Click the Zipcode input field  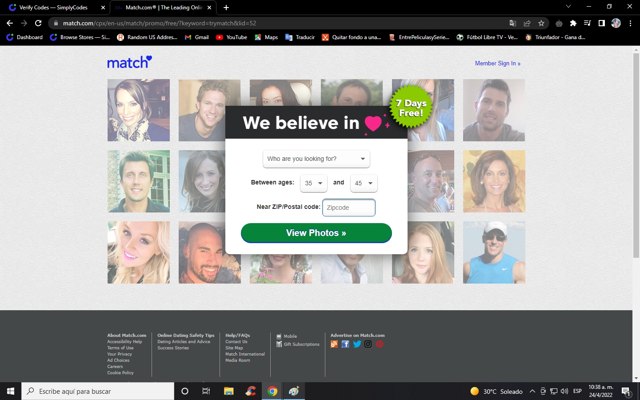(349, 207)
